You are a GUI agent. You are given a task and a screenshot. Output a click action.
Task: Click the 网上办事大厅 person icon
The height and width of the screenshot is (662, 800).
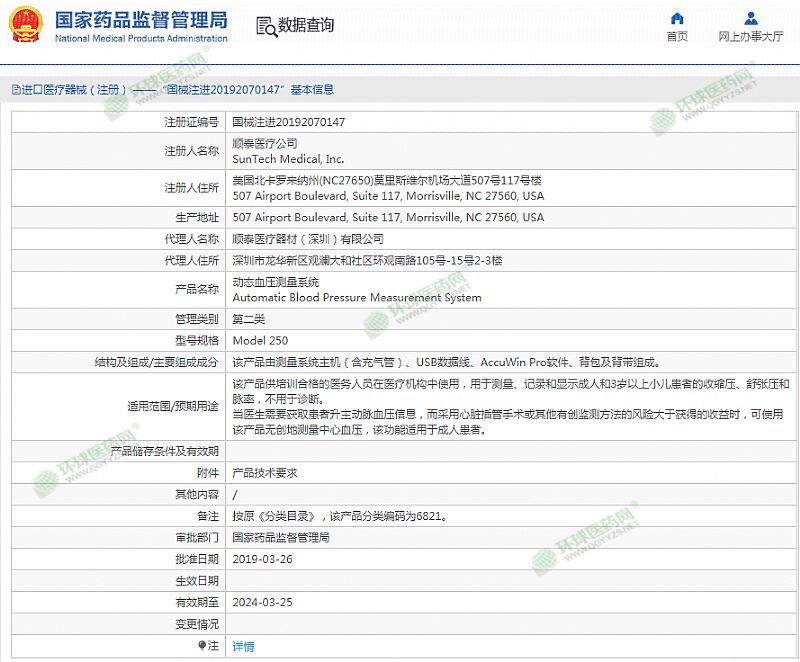(x=751, y=19)
